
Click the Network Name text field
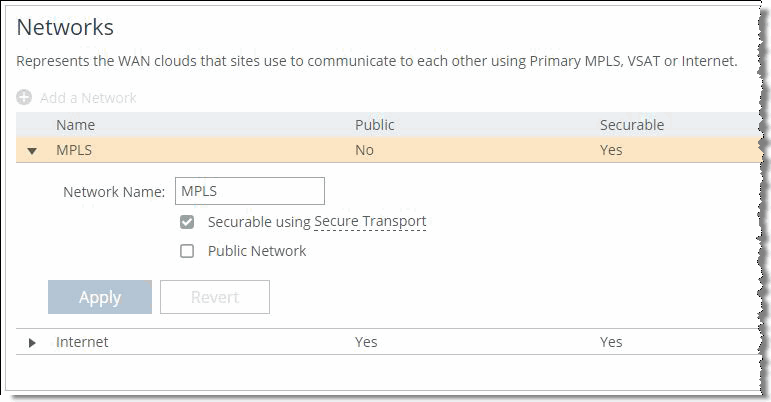click(250, 191)
